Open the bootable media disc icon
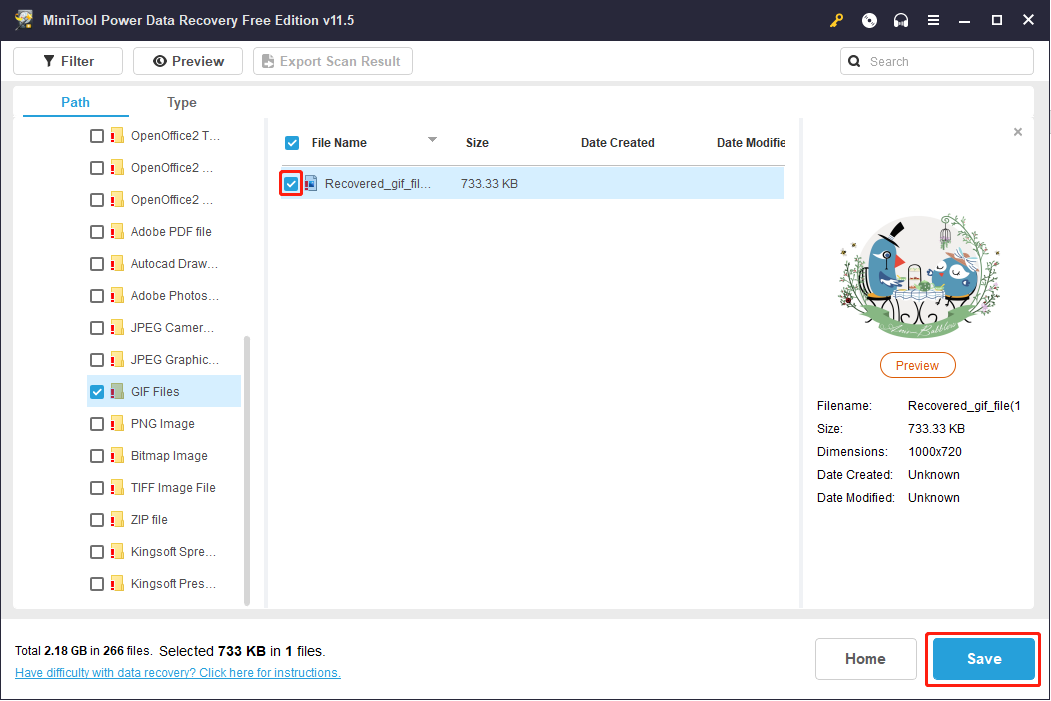1051x701 pixels. pos(869,21)
